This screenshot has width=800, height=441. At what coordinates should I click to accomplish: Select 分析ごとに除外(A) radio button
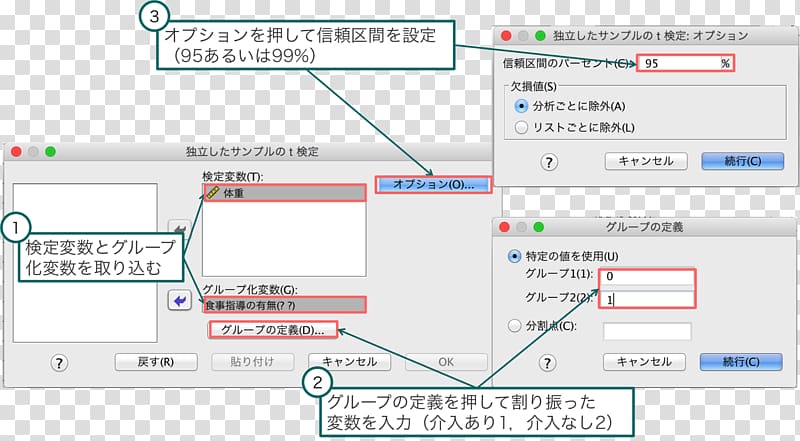pos(520,106)
